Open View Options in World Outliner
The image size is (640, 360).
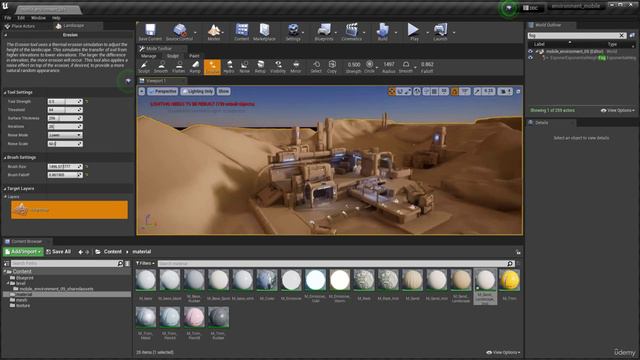[x=618, y=111]
